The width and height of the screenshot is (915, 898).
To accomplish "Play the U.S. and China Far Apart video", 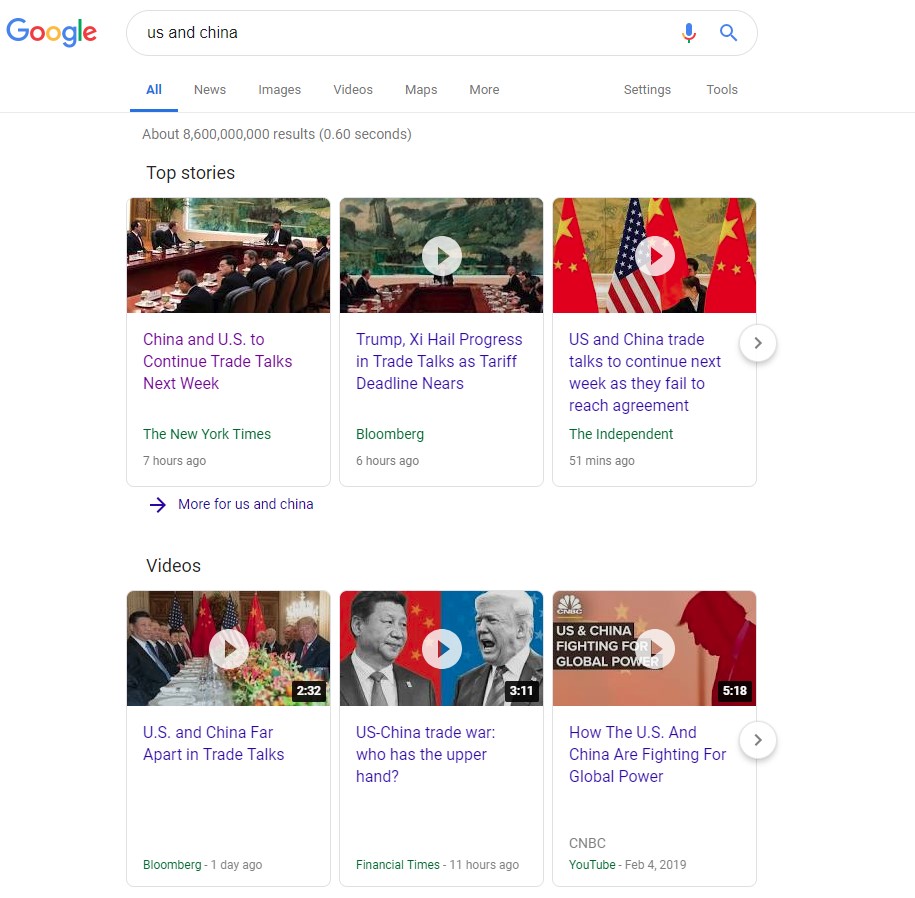I will (229, 649).
